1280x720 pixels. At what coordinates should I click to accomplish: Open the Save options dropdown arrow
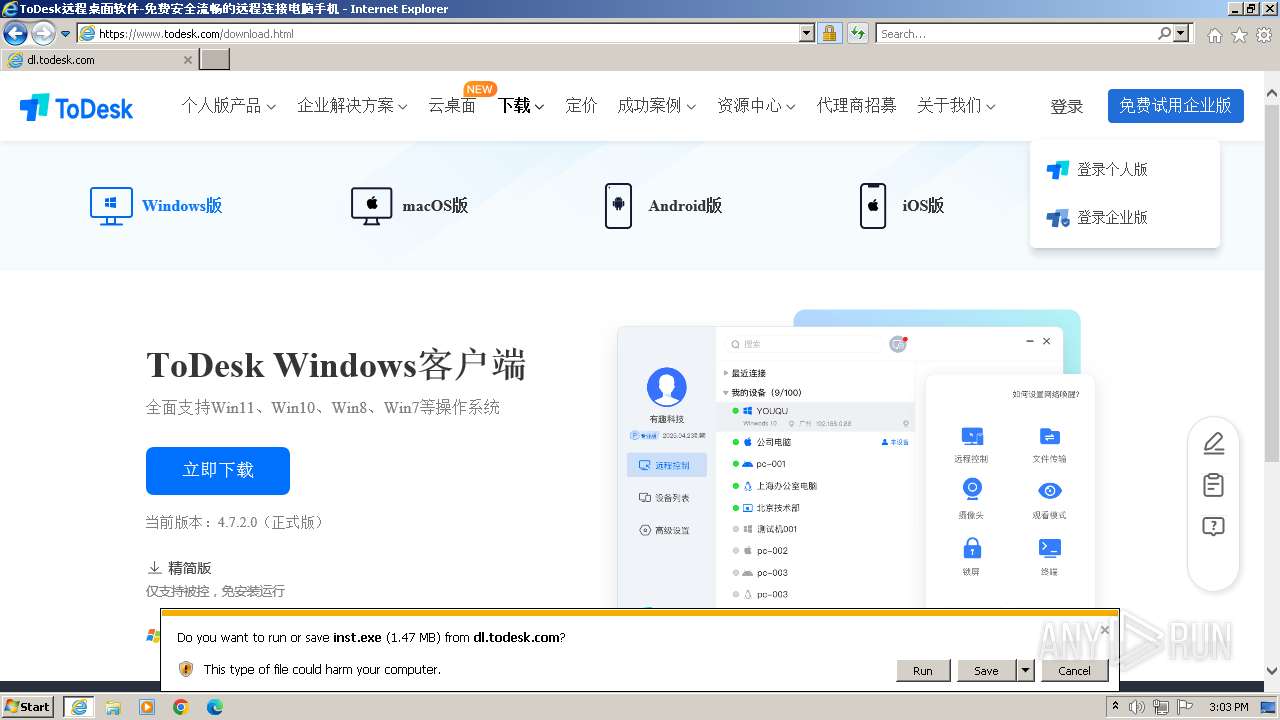click(x=1025, y=670)
